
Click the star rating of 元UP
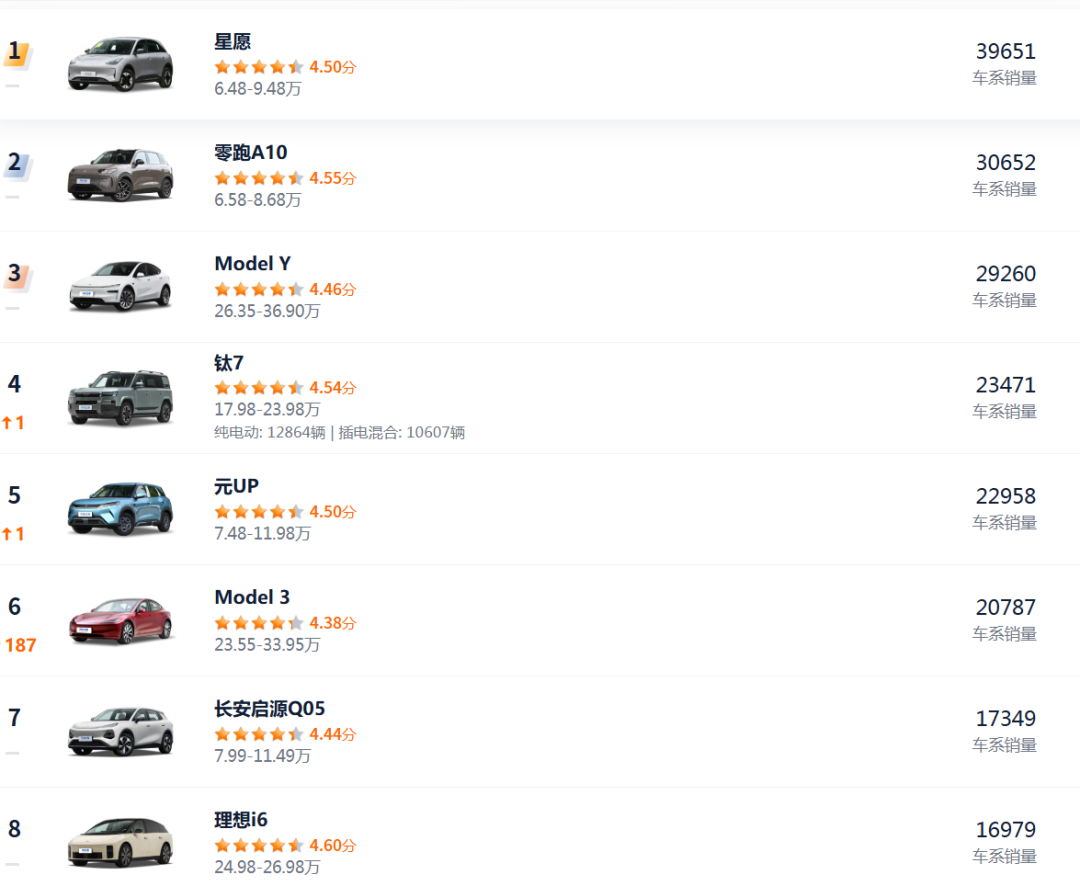coord(259,512)
